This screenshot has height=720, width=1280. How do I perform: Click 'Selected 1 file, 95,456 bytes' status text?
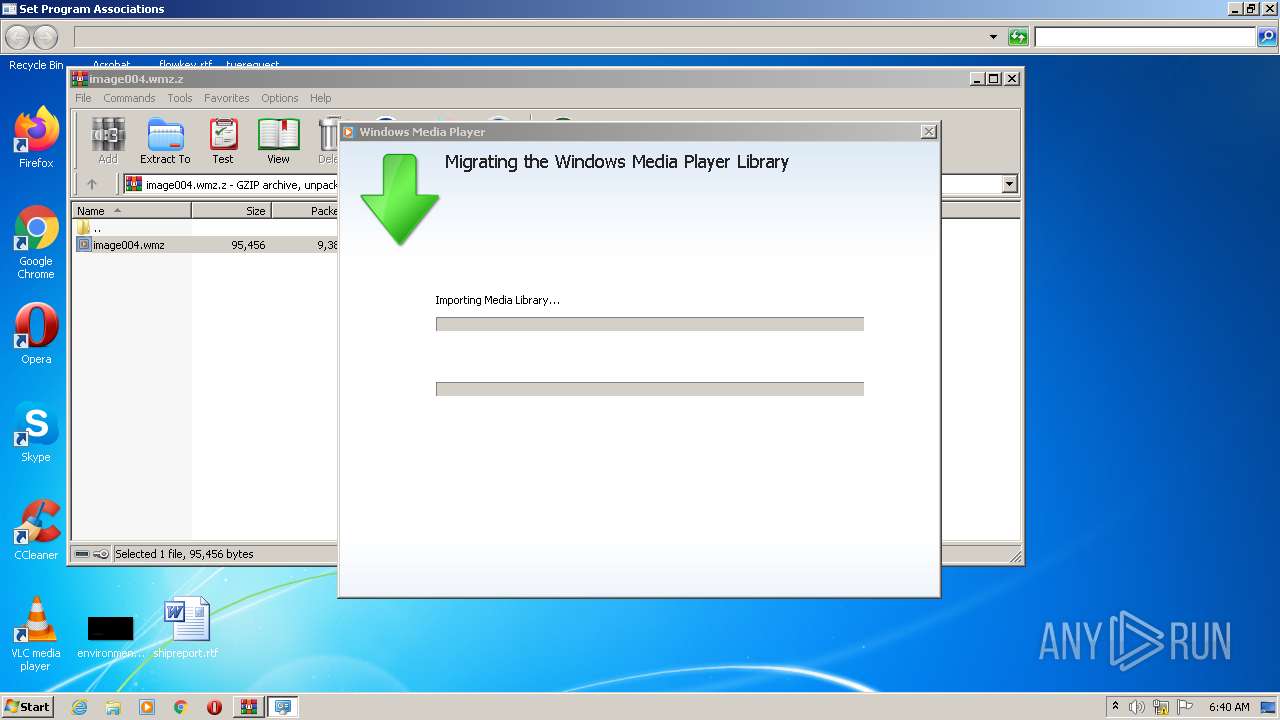click(x=184, y=554)
